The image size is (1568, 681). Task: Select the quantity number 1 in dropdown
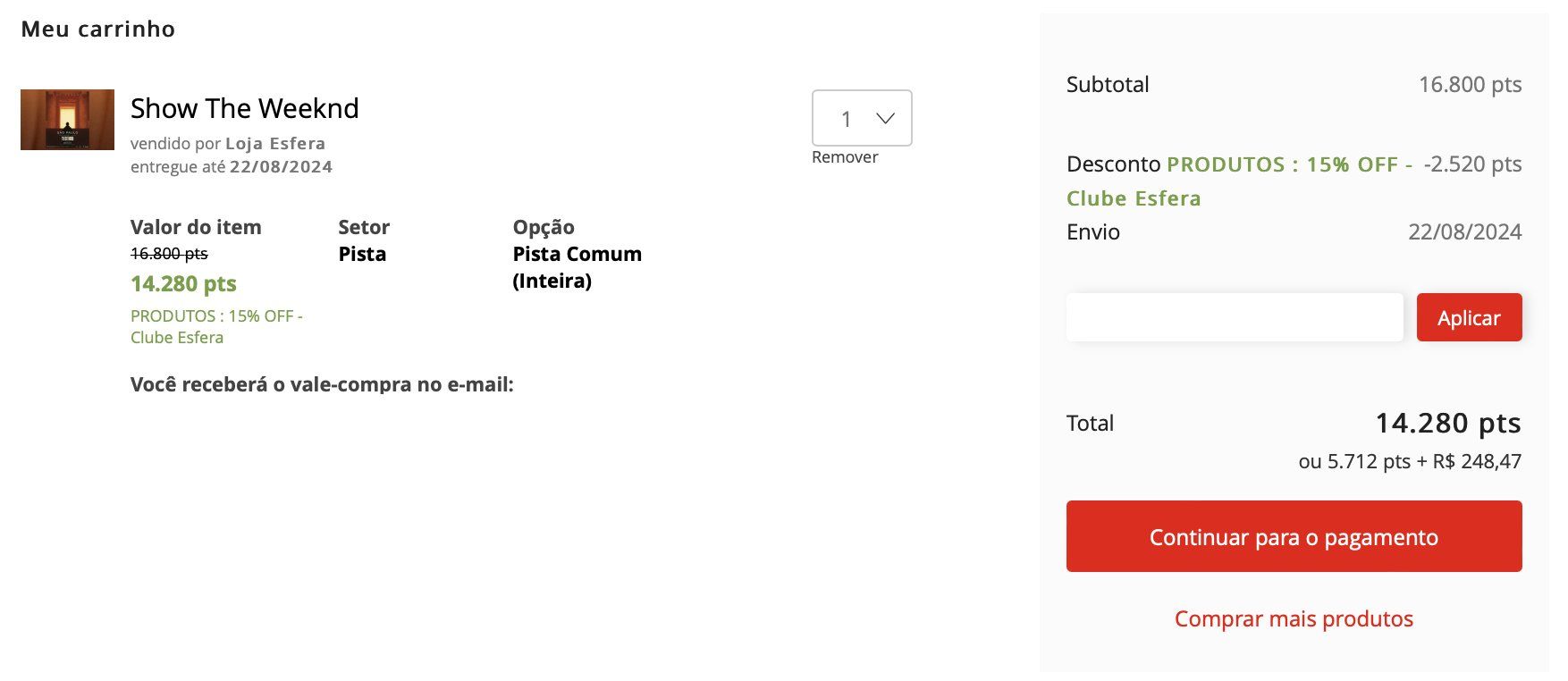[x=847, y=119]
